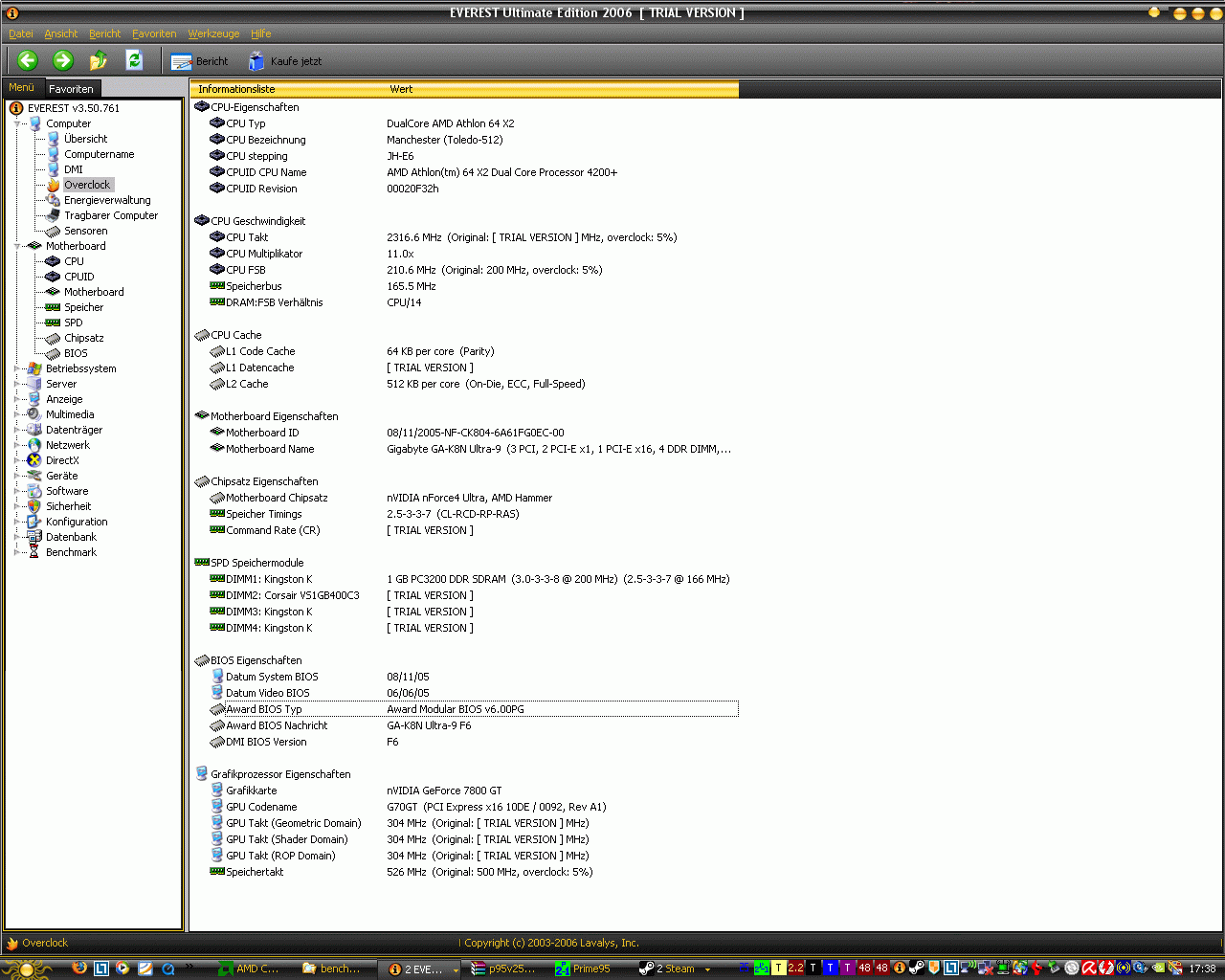Click the Wert column header
Viewport: 1225px width, 980px height.
tap(561, 89)
